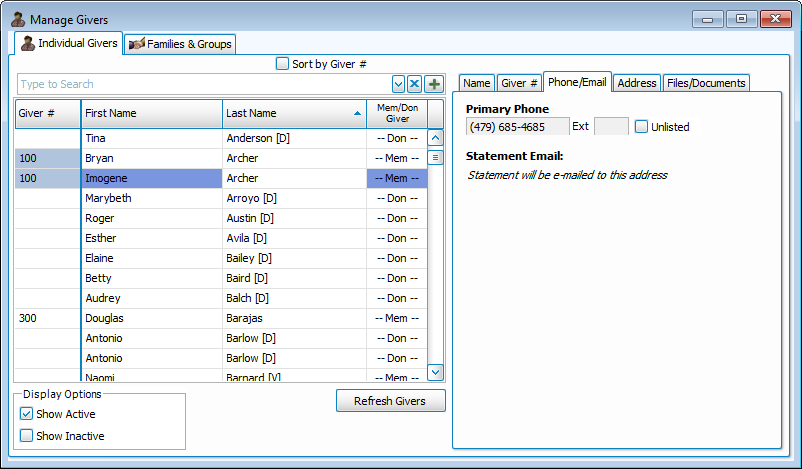Select the Individual Givers tab
This screenshot has height=469, width=802.
69,43
